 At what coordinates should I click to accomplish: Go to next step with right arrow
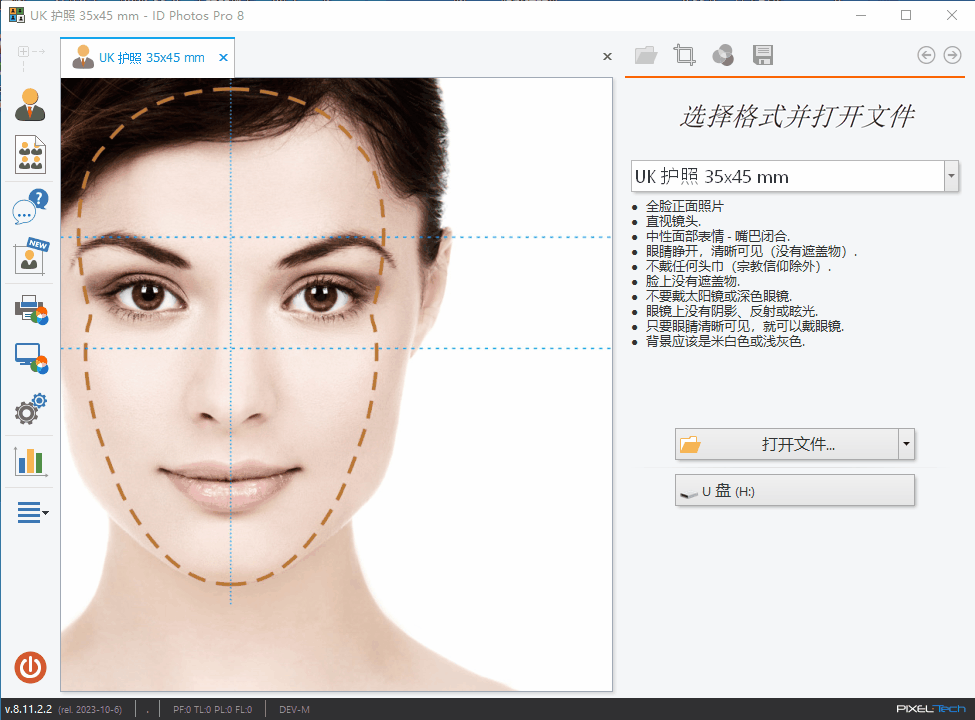[x=953, y=55]
